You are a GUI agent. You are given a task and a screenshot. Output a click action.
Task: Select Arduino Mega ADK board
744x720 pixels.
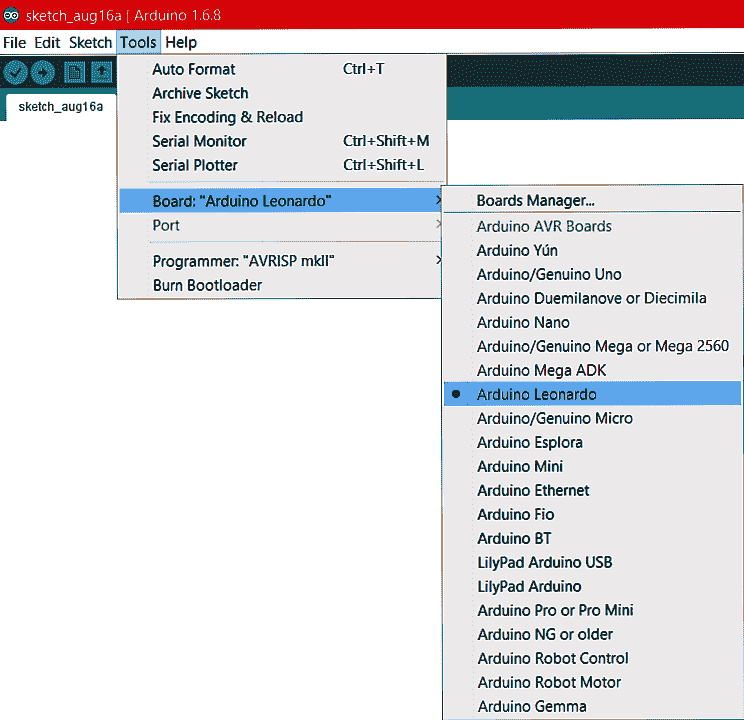click(592, 371)
